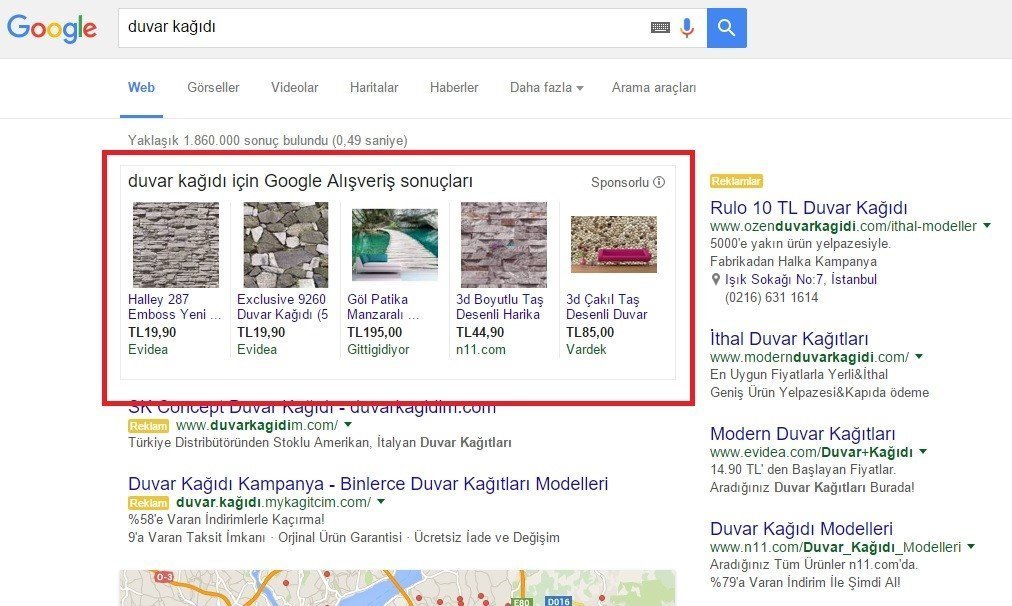Click into the search text field
Viewport: 1012px width, 606px height.
click(x=380, y=28)
